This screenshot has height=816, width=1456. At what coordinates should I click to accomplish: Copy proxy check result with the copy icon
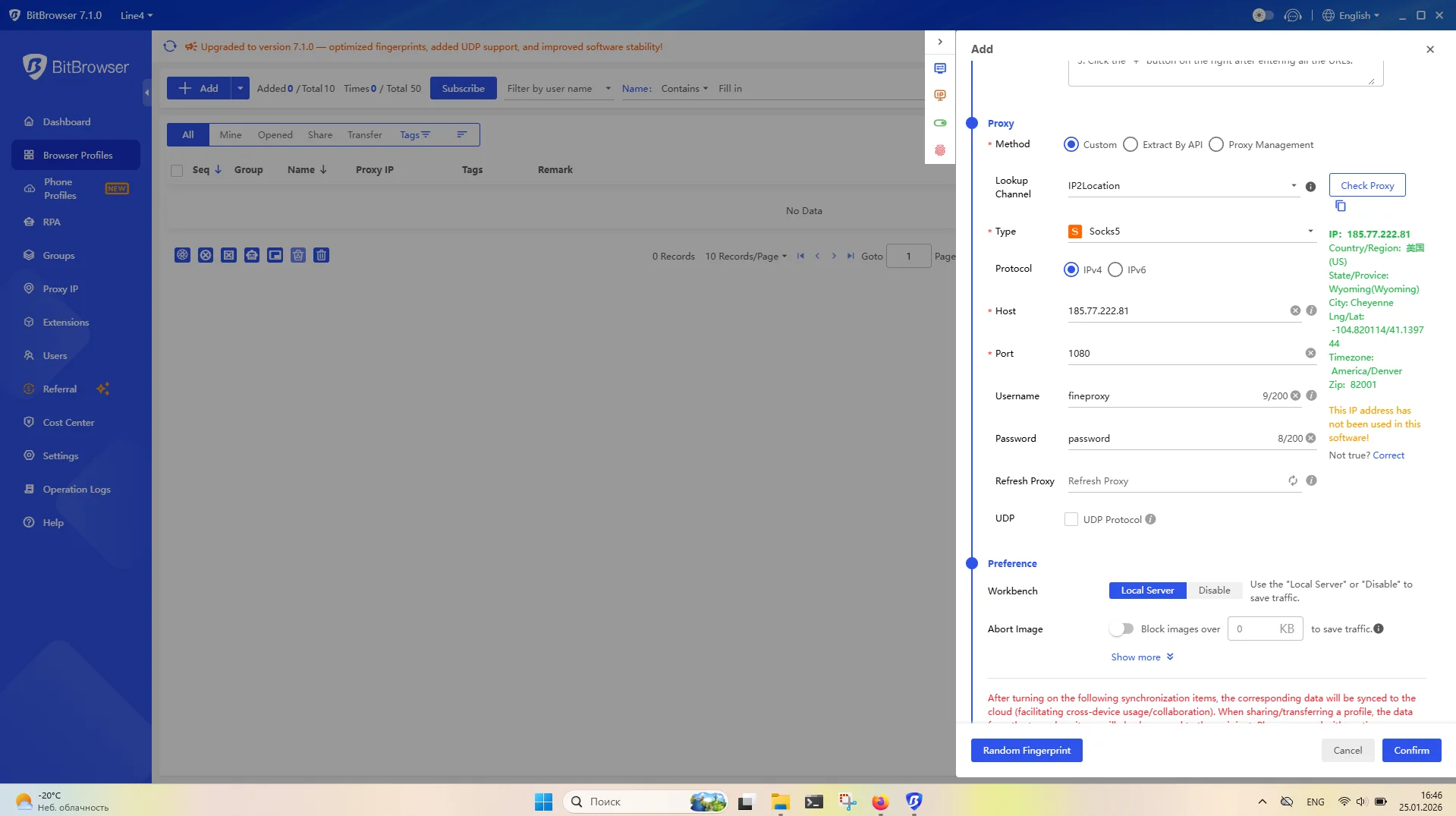(x=1341, y=206)
